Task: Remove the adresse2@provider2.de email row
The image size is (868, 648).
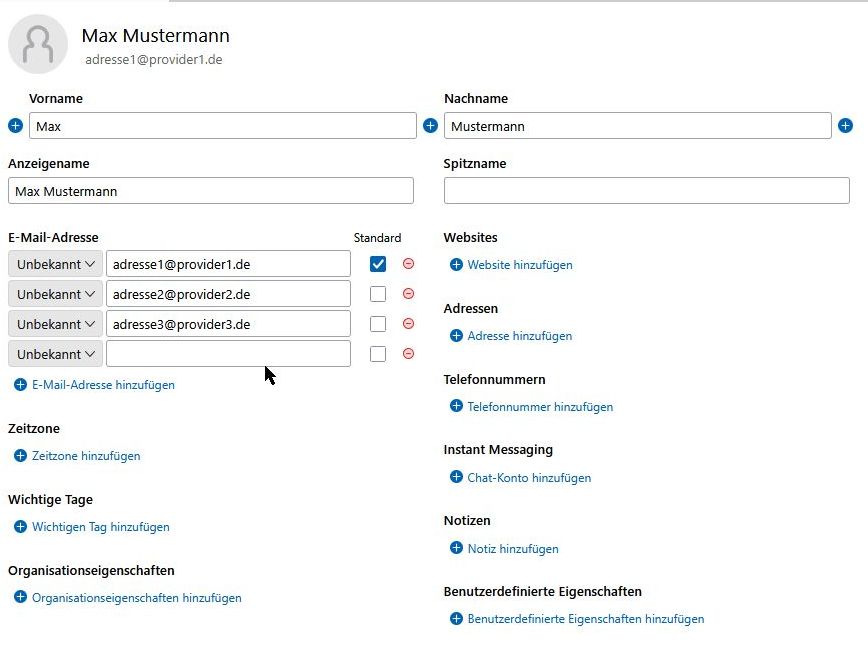Action: [x=408, y=294]
